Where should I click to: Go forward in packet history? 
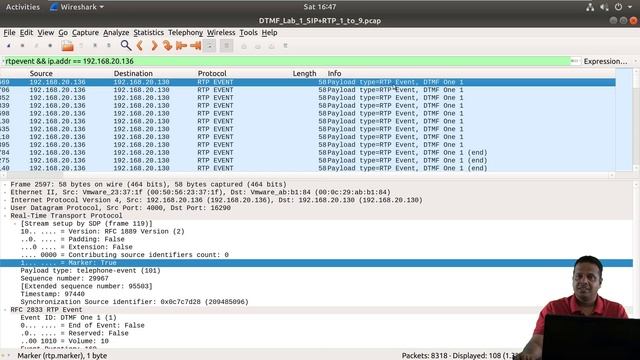[x=154, y=46]
